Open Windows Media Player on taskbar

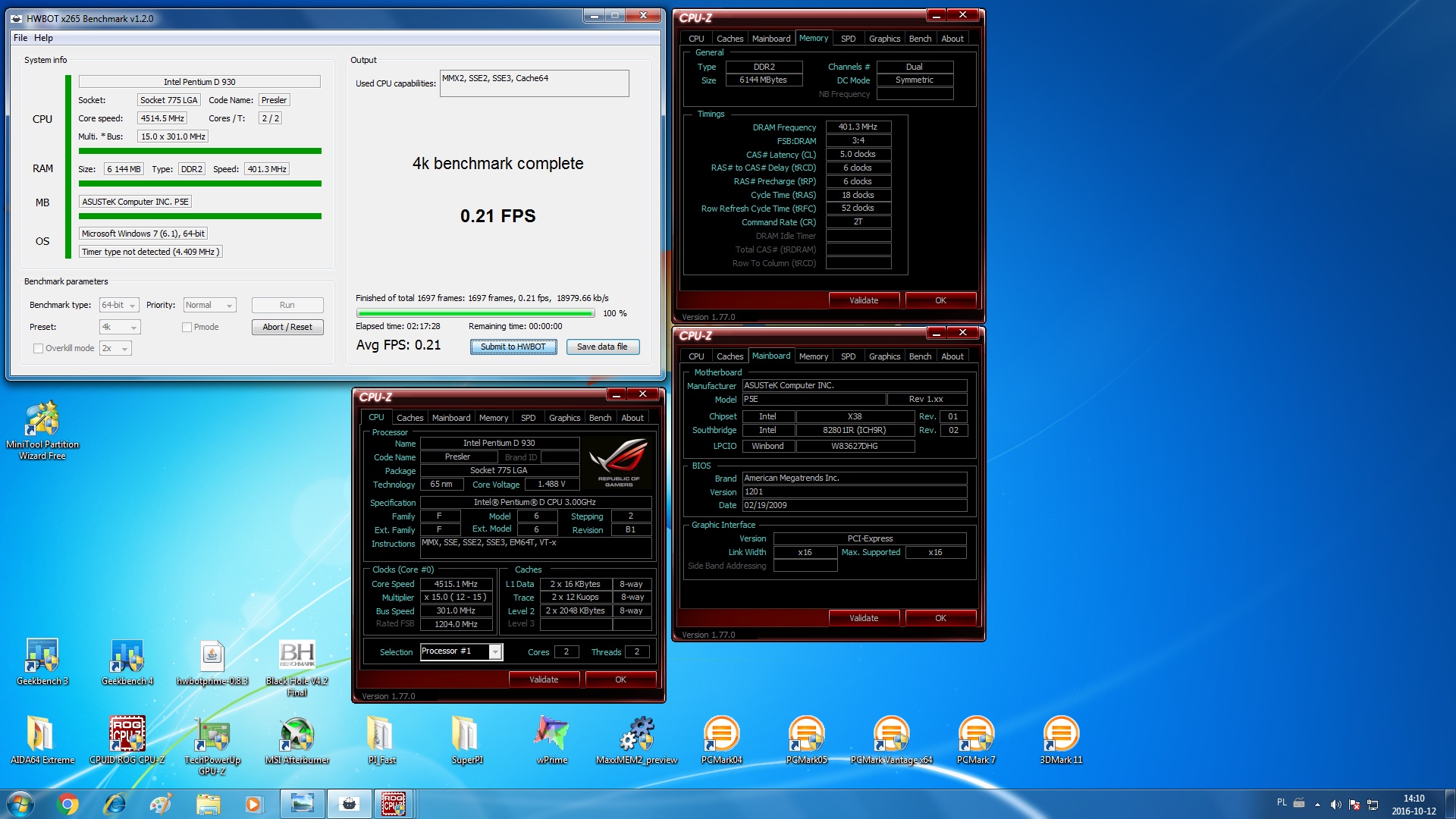(x=253, y=804)
